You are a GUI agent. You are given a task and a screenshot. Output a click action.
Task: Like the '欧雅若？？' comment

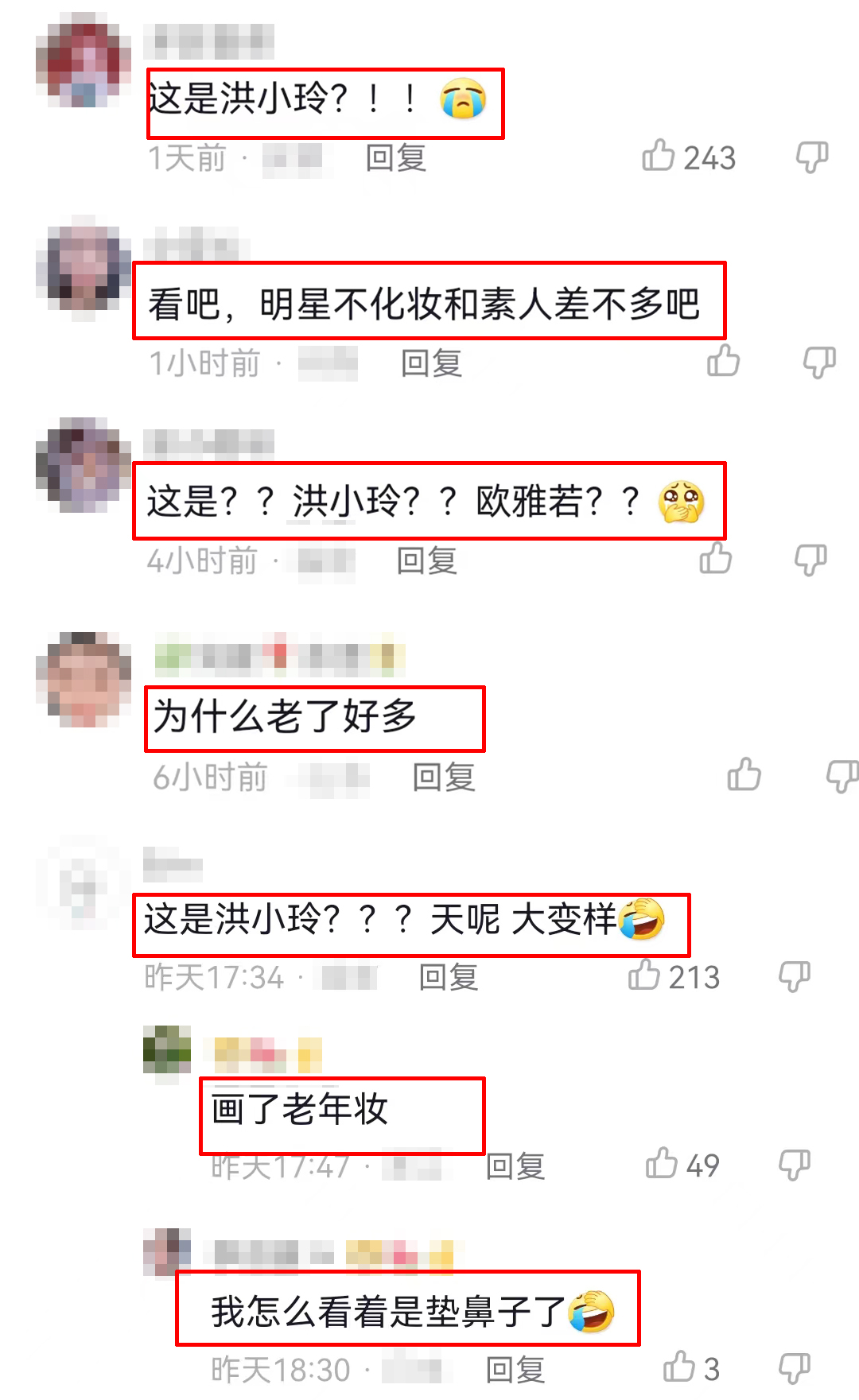pos(715,557)
